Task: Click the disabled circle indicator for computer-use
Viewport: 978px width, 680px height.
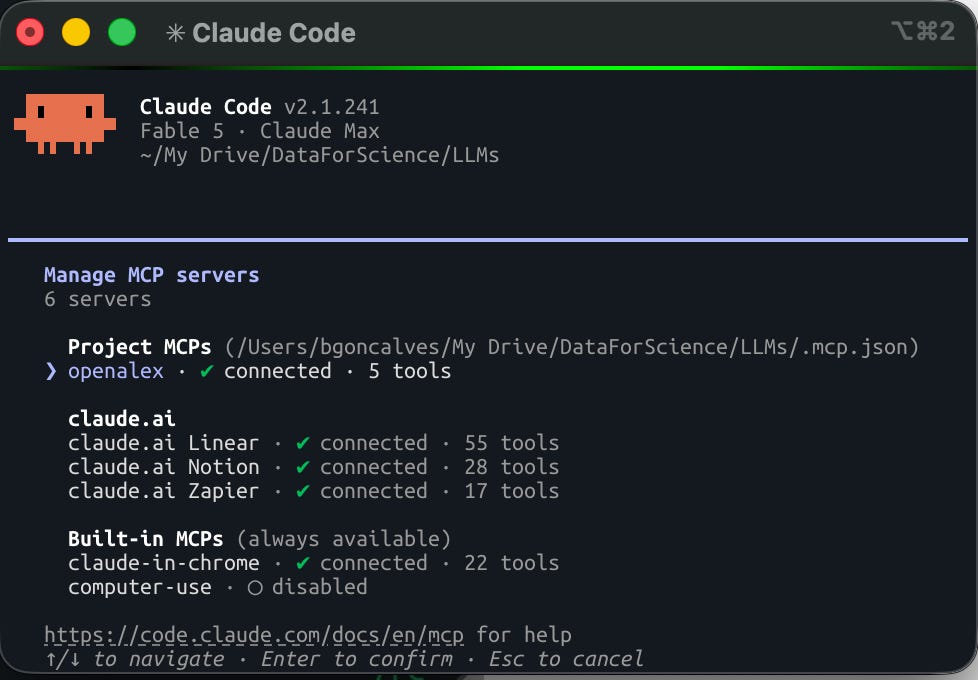Action: 254,588
